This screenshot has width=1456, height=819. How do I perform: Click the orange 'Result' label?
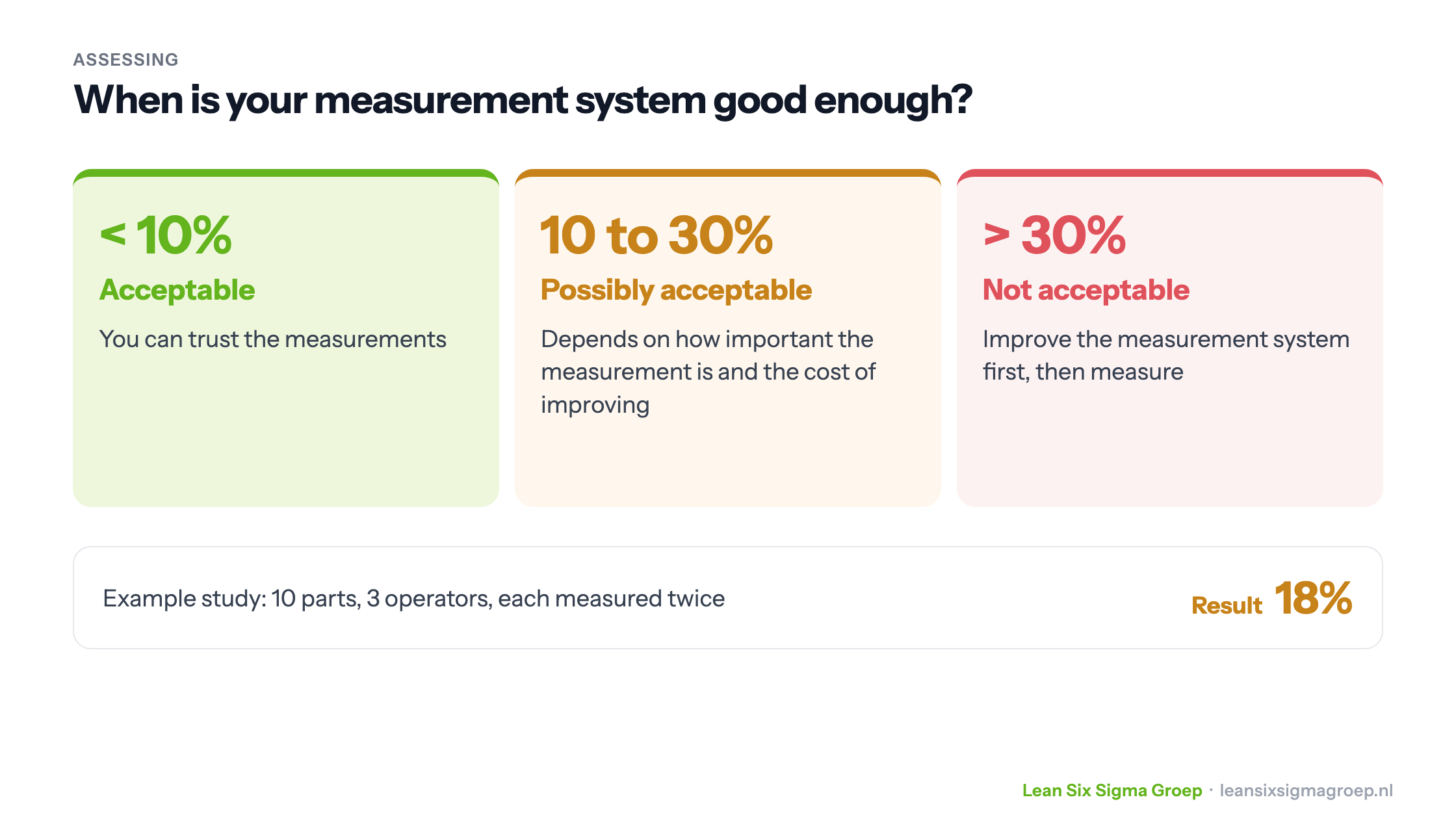[1227, 605]
